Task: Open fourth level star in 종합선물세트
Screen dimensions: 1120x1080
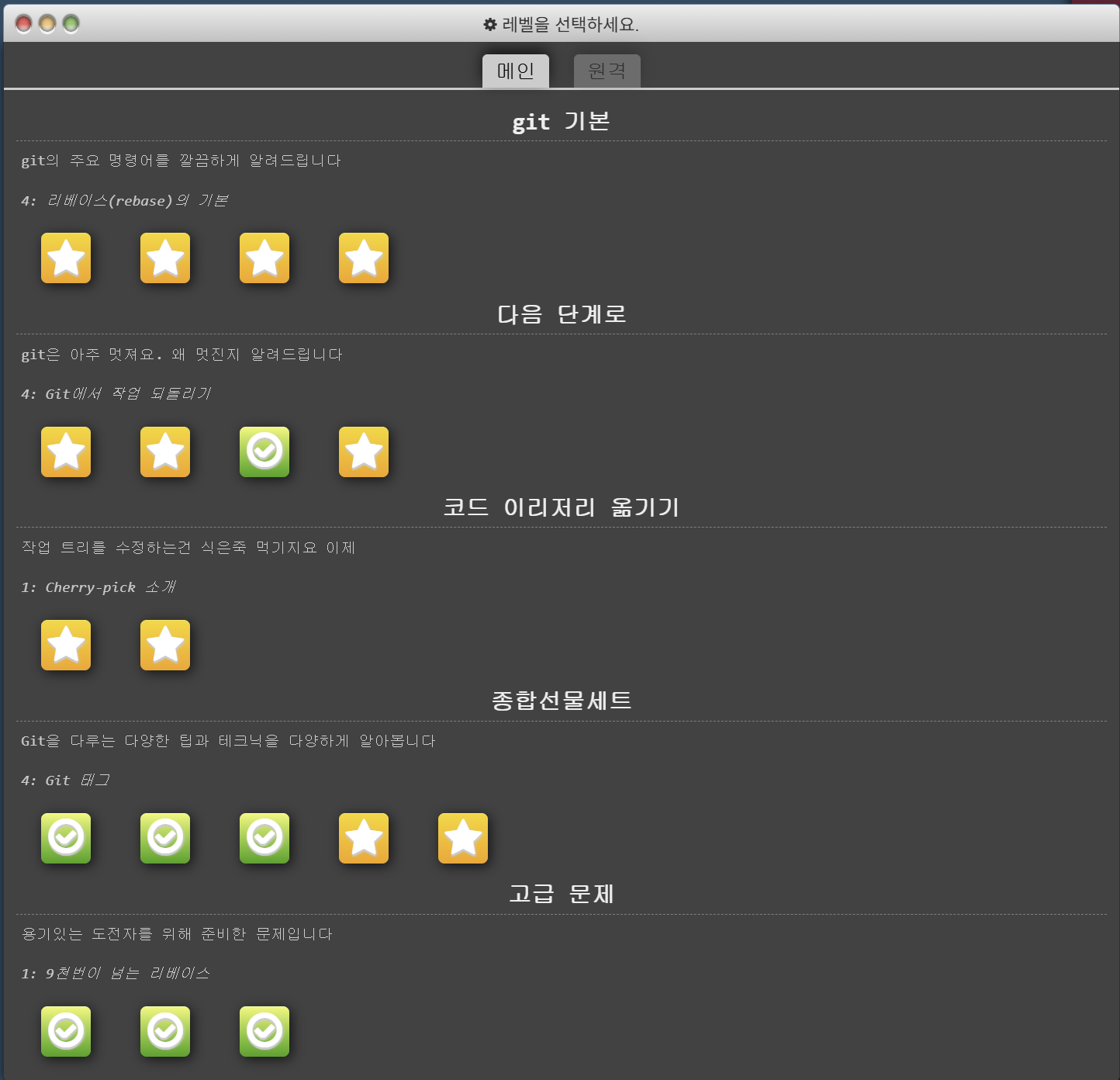Action: tap(364, 838)
